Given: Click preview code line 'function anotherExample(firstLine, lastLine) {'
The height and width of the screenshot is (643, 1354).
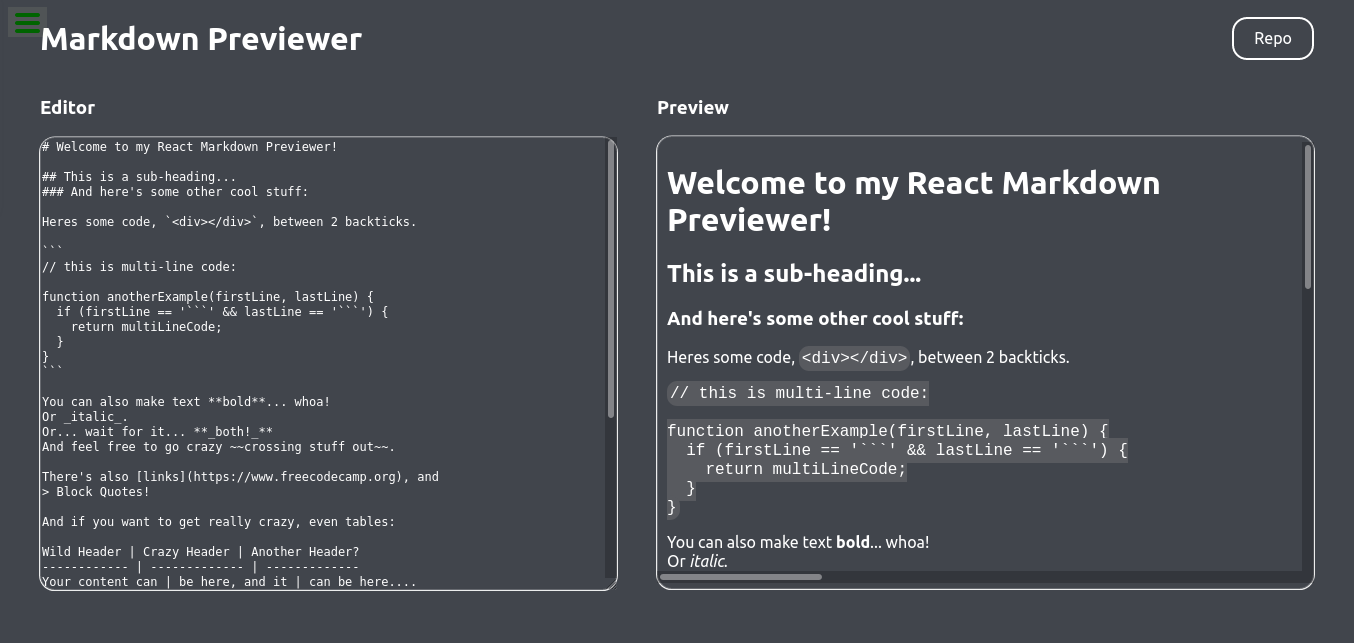Looking at the screenshot, I should 888,431.
